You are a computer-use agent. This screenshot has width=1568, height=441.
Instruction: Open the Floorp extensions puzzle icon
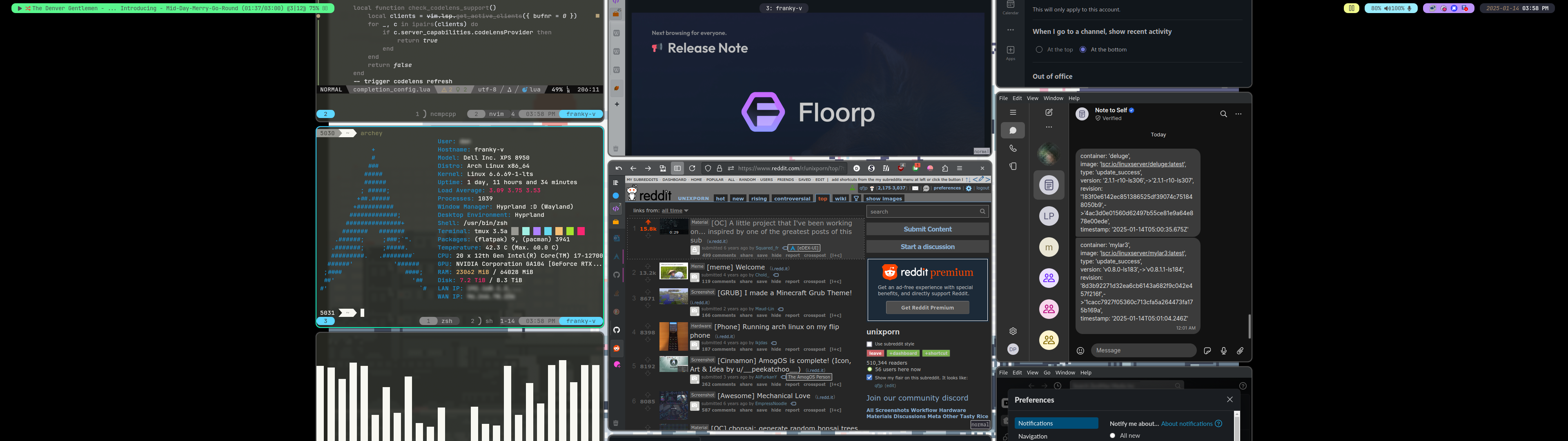(x=945, y=169)
